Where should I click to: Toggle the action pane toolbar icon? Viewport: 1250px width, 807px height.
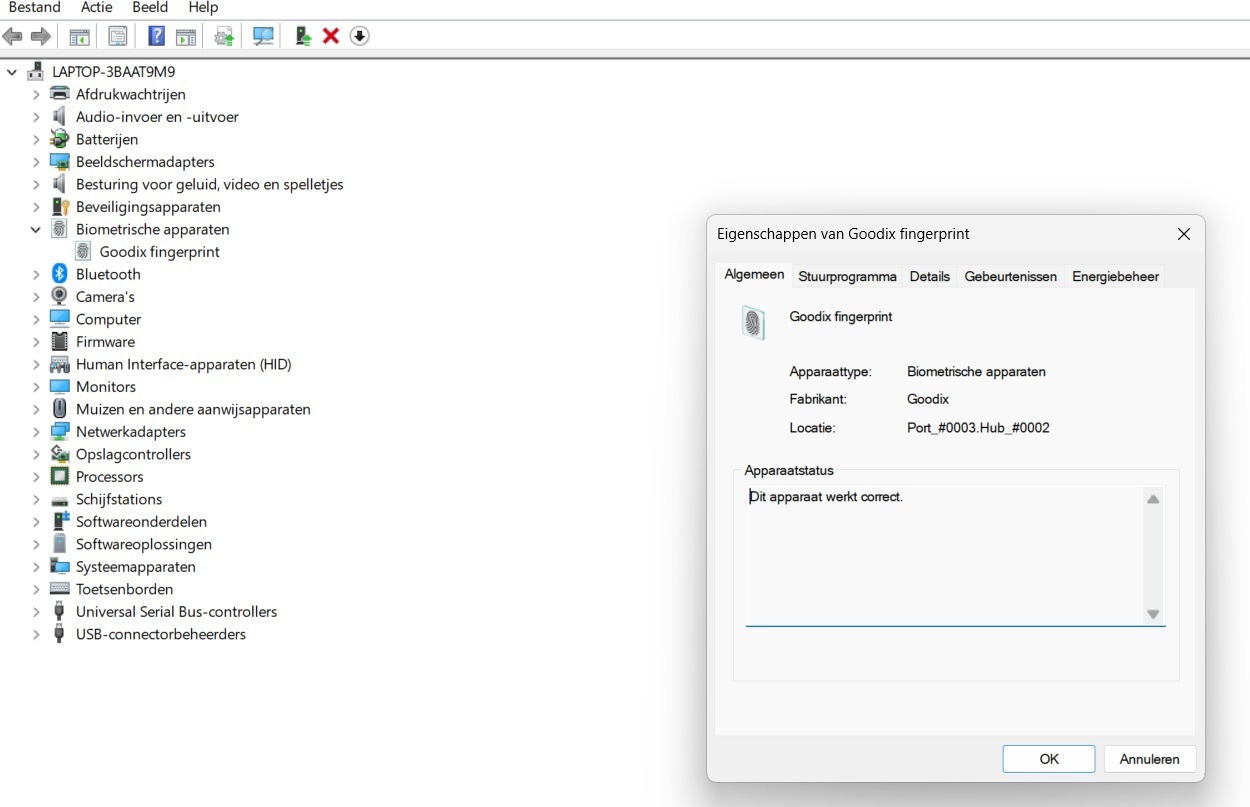point(186,37)
